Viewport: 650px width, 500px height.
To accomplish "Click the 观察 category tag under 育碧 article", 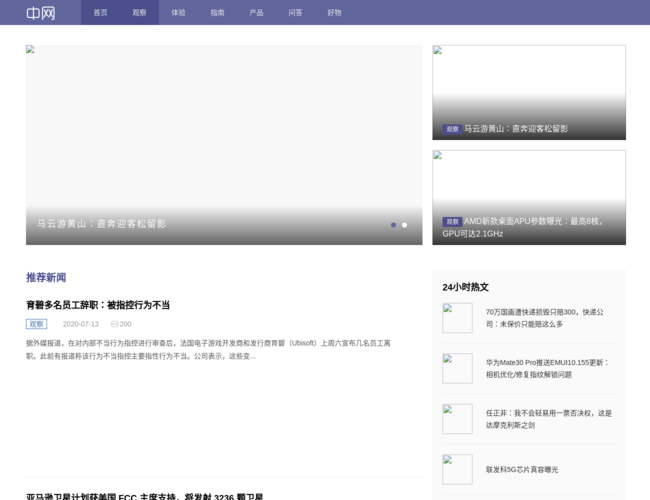I will [x=36, y=324].
